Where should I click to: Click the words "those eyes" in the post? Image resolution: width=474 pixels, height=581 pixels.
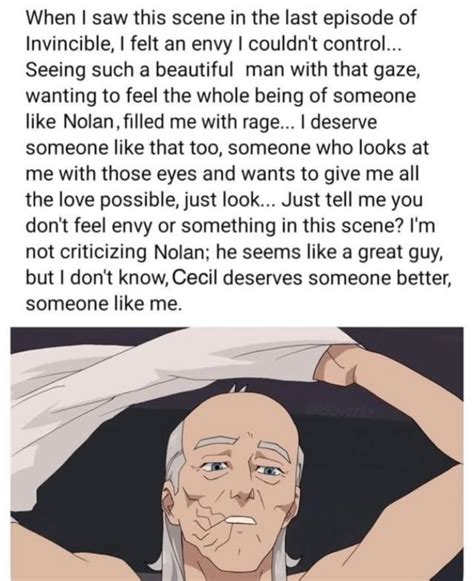(149, 174)
